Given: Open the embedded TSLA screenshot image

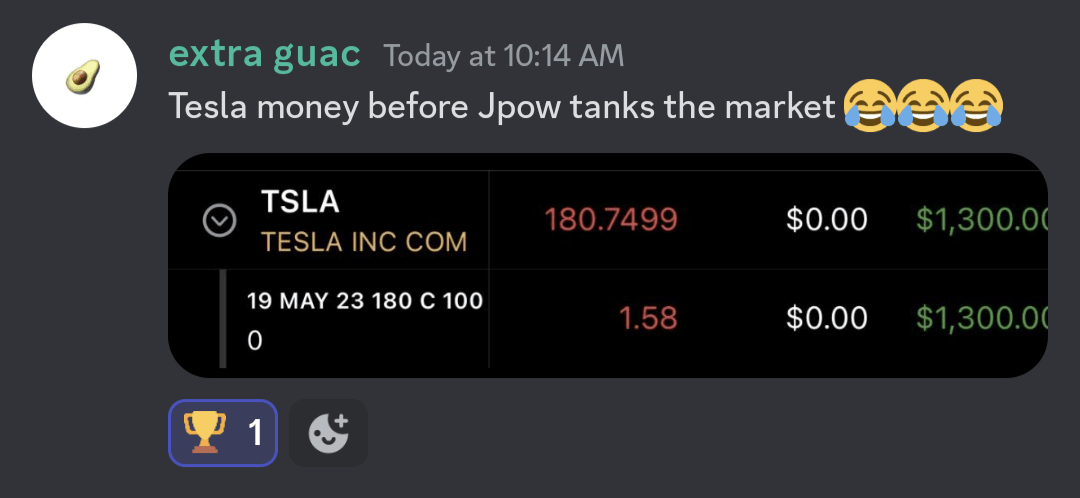Looking at the screenshot, I should click(x=608, y=265).
